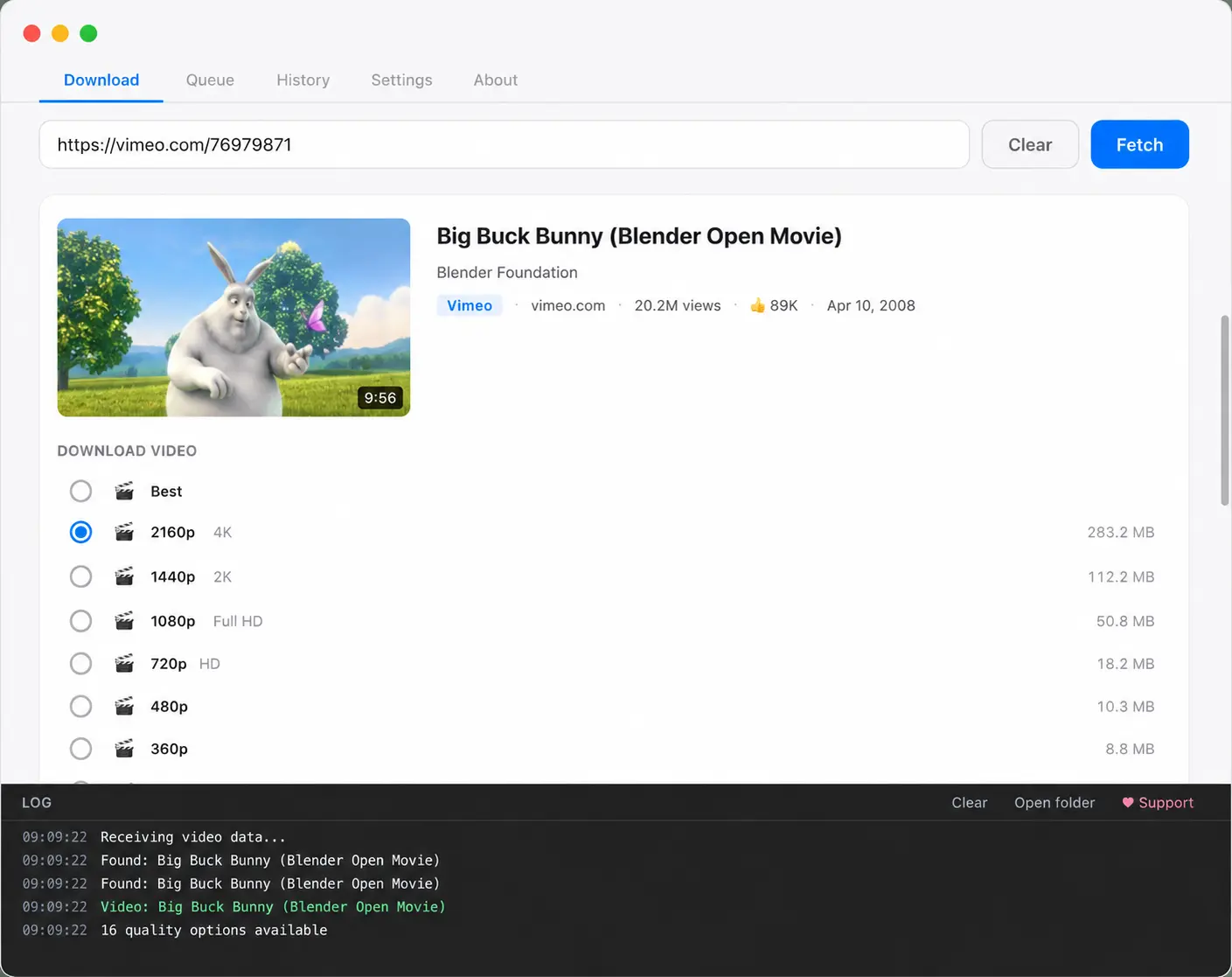Click into the video URL input field
This screenshot has width=1232, height=977.
505,144
